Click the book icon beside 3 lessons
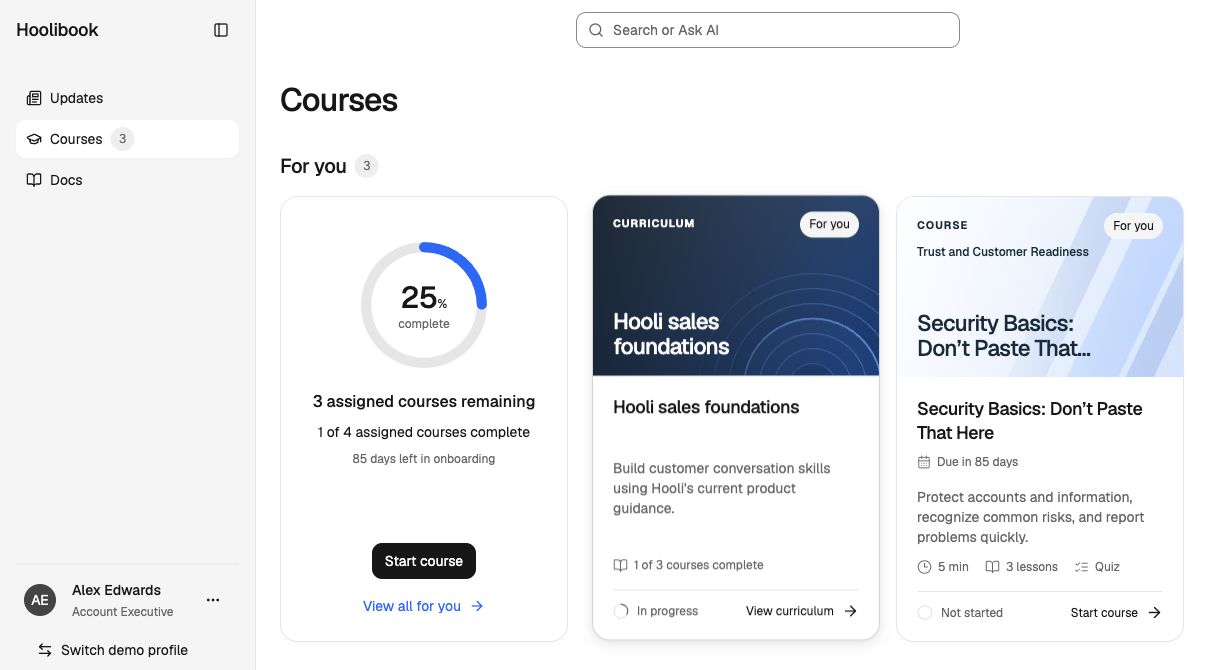The height and width of the screenshot is (670, 1220). pyautogui.click(x=992, y=567)
